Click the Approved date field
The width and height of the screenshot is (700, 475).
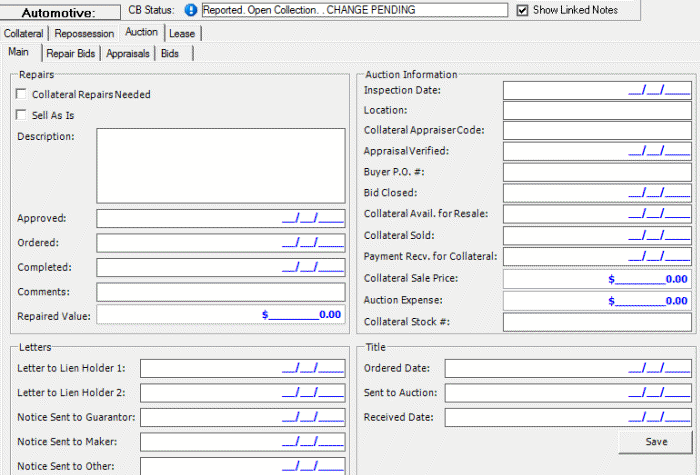click(221, 218)
